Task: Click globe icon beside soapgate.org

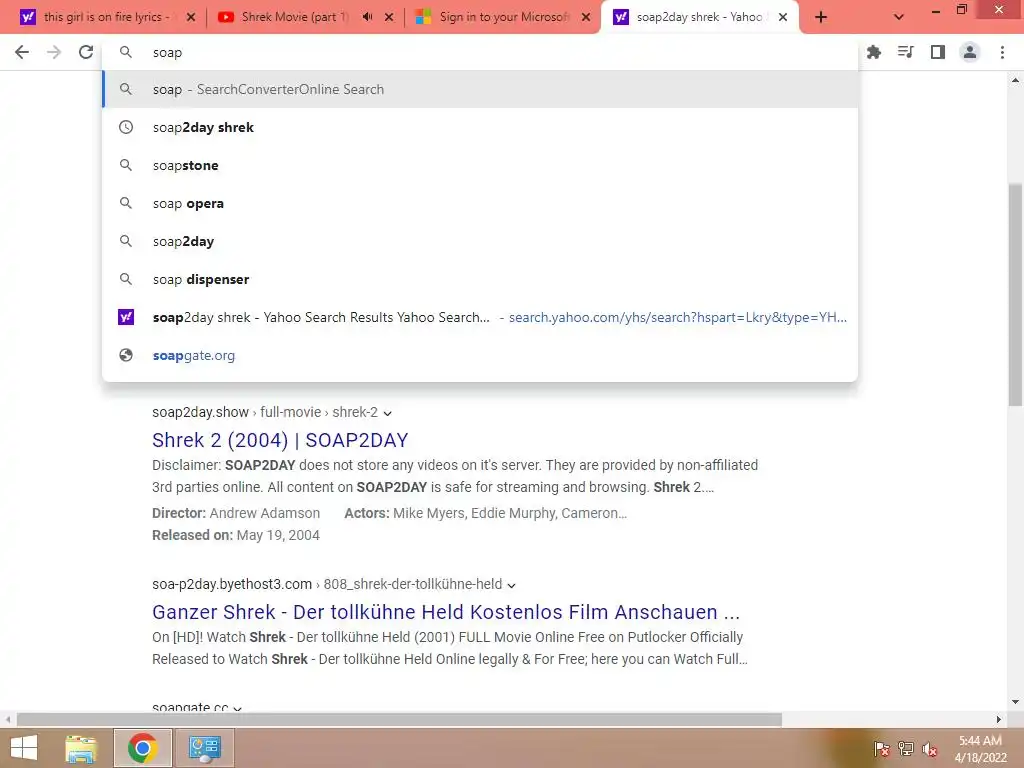Action: click(x=125, y=355)
